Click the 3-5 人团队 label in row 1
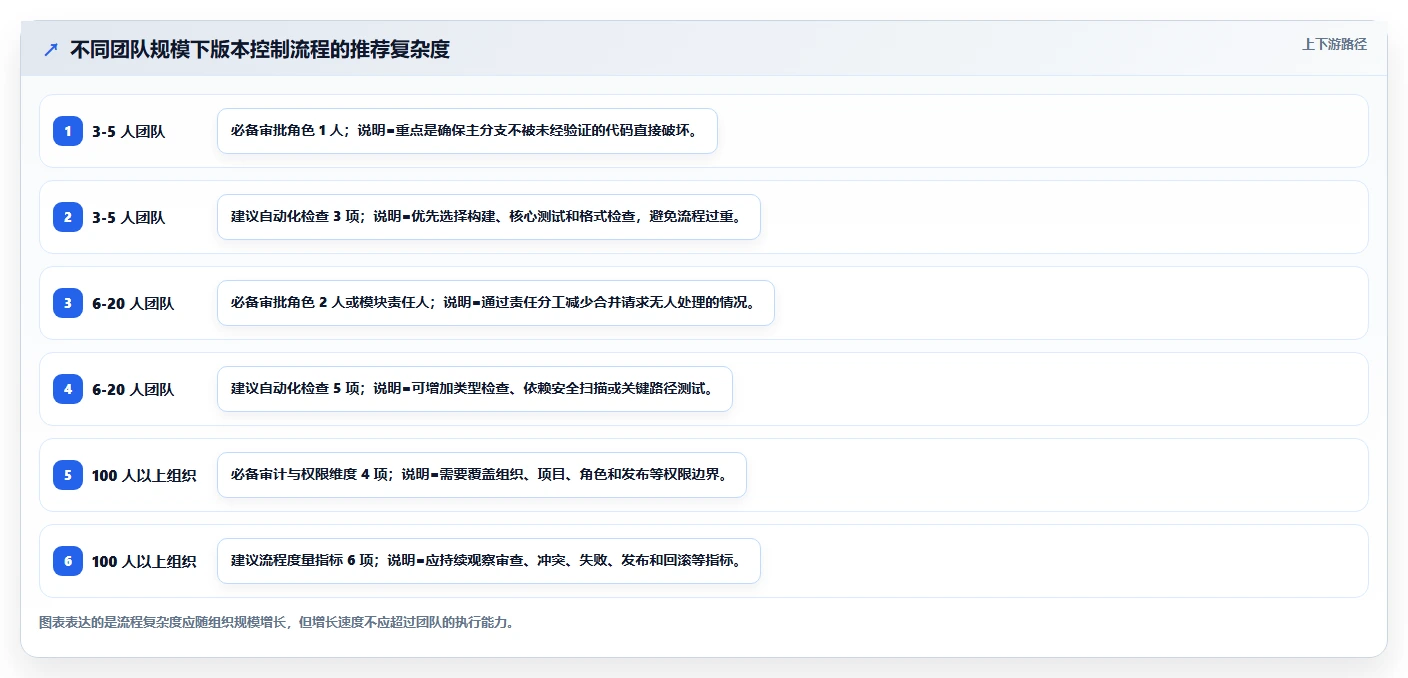Image resolution: width=1408 pixels, height=678 pixels. (128, 131)
